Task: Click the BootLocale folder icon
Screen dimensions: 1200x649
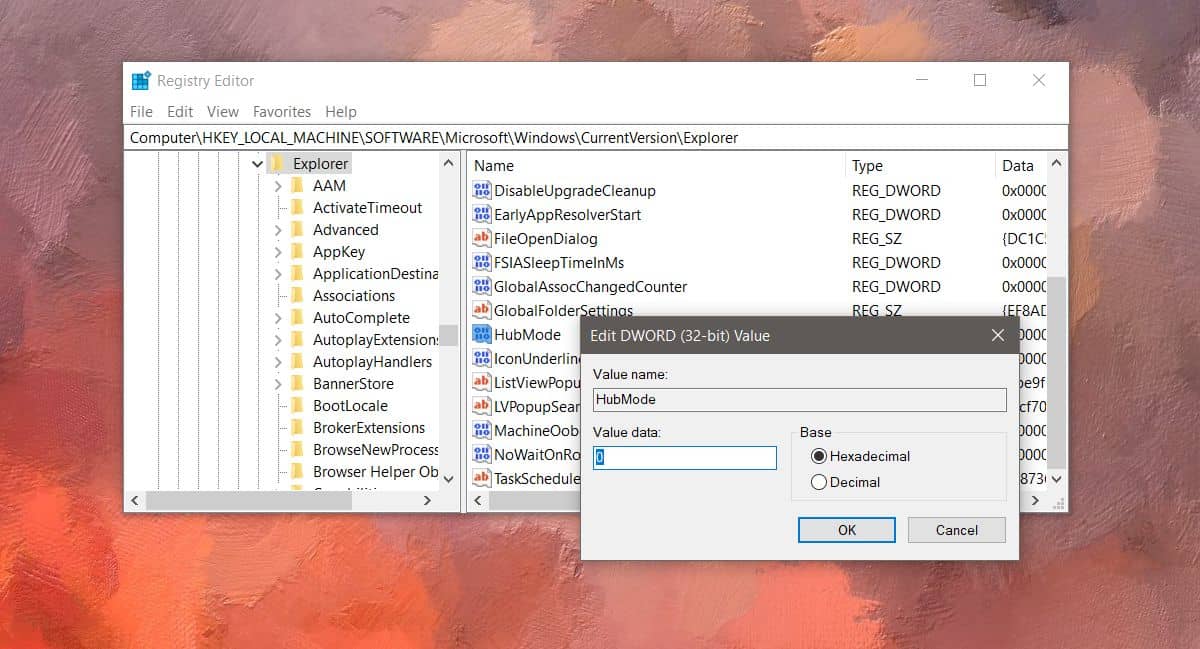Action: 297,405
